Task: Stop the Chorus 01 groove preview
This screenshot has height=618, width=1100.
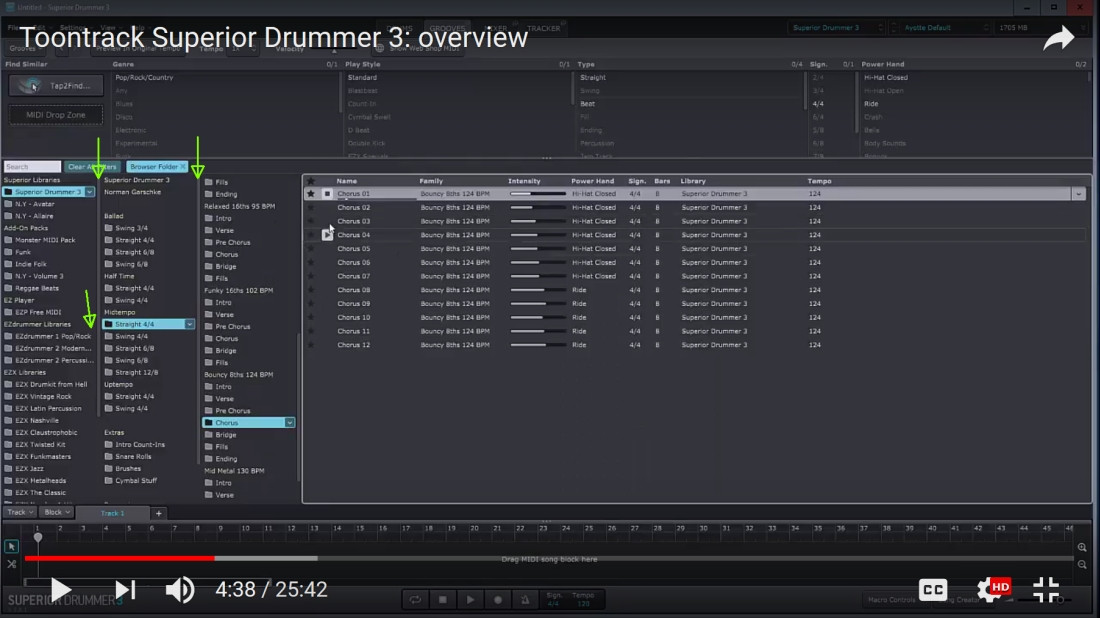Action: (326, 194)
